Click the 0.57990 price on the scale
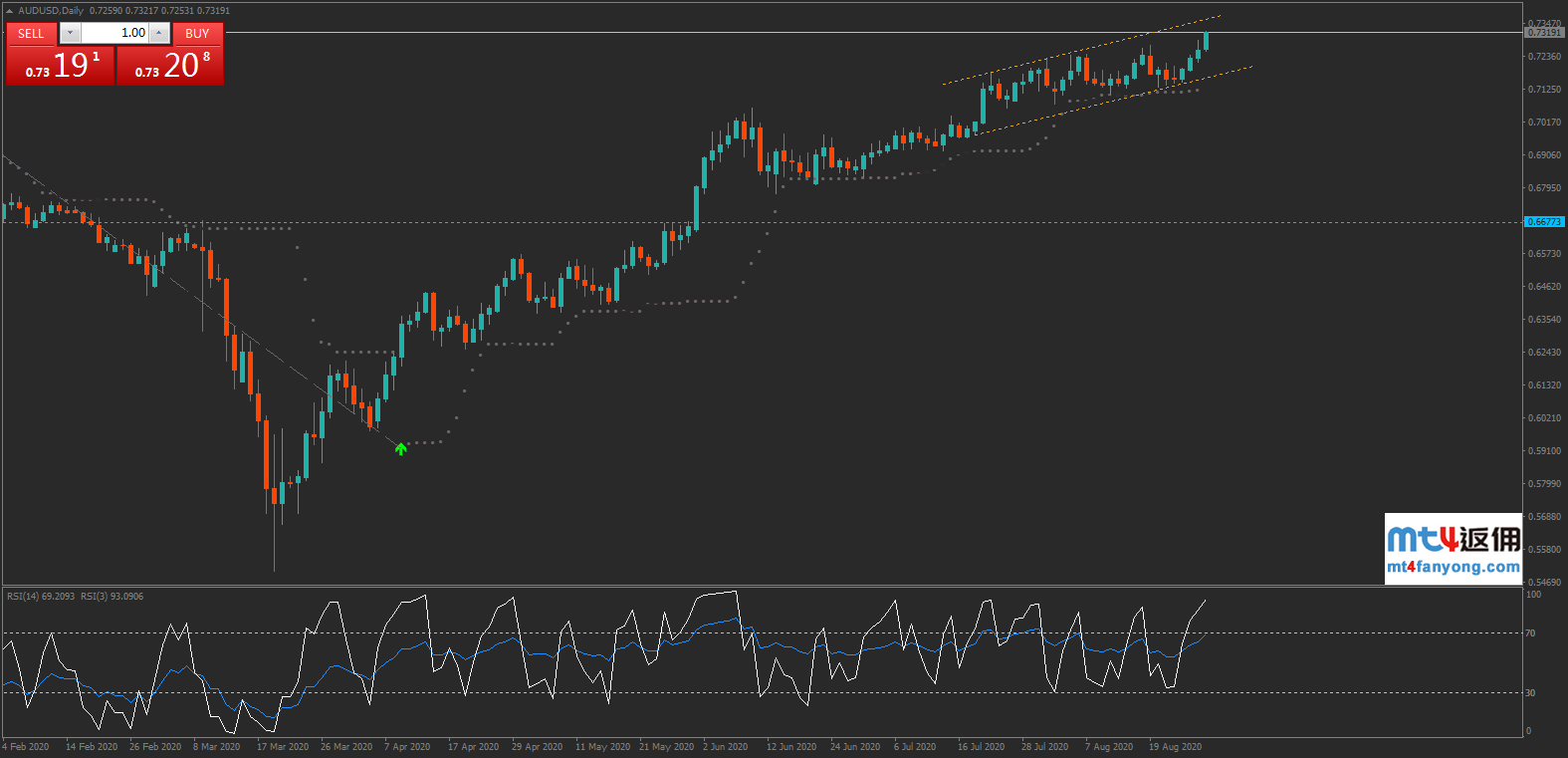1568x758 pixels. (x=1544, y=484)
